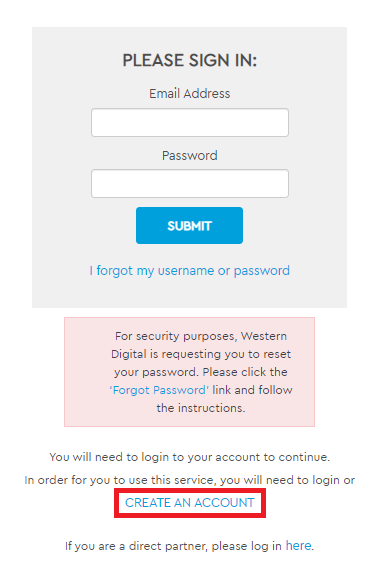Click 'For security purposes, Western' line
382x575 pixels.
(x=201, y=336)
